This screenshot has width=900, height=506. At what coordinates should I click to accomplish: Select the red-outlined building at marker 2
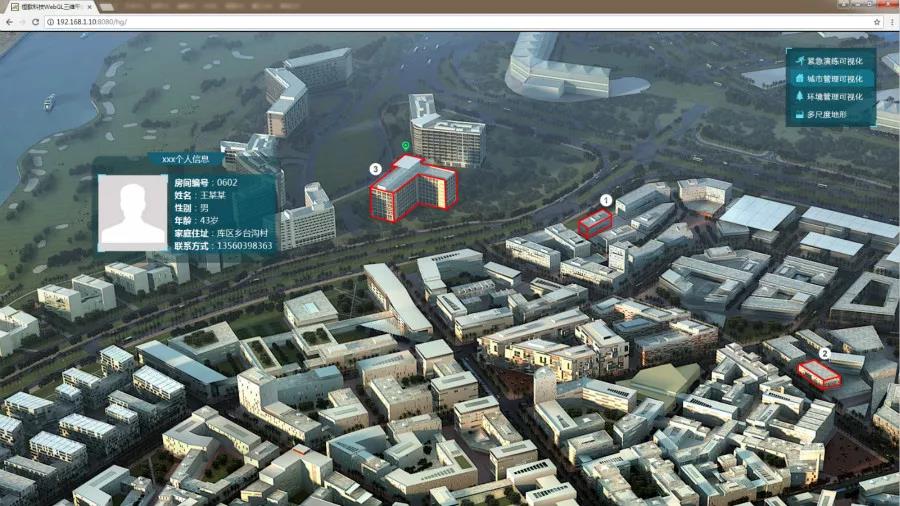819,375
